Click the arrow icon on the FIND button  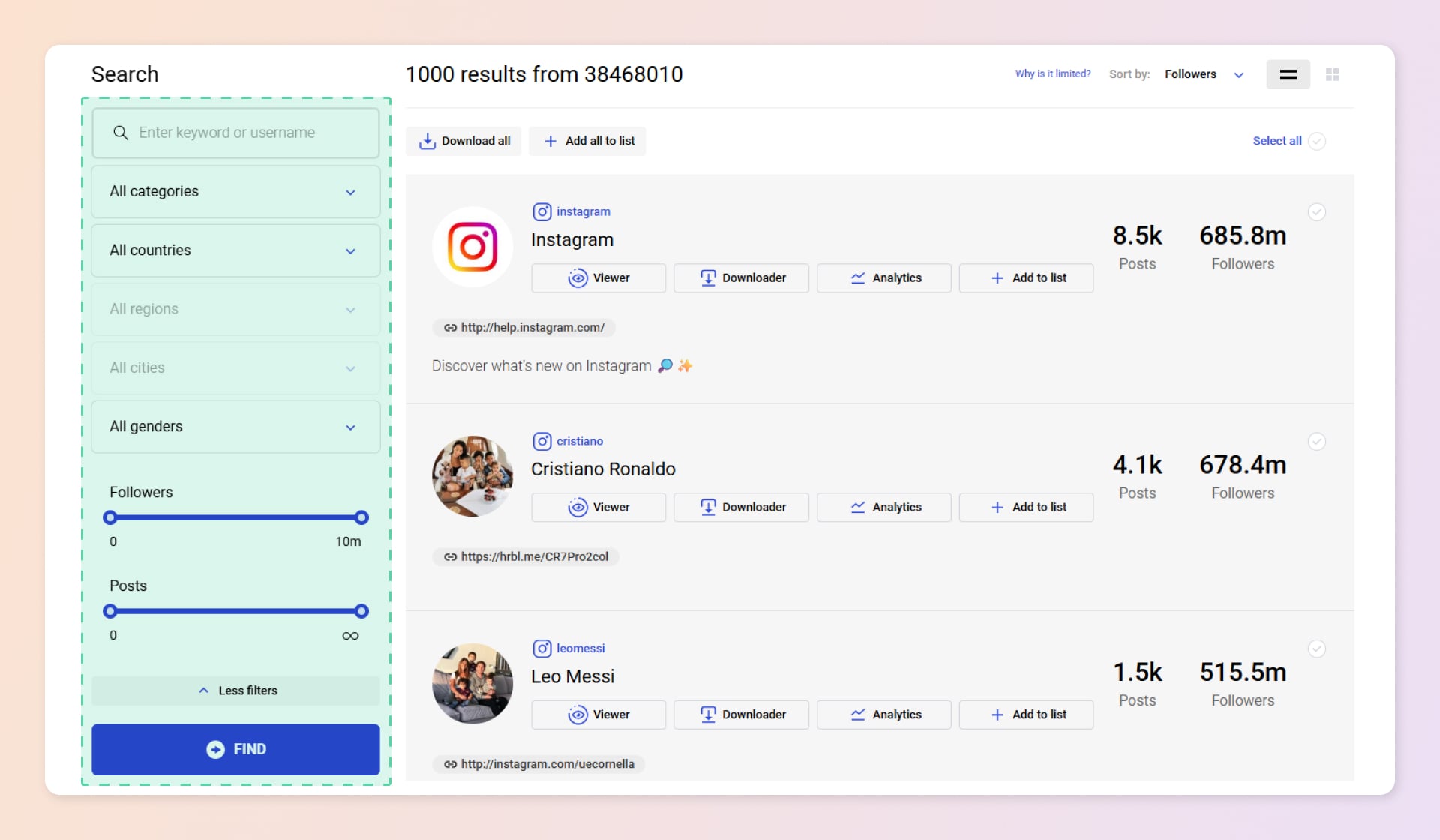215,749
